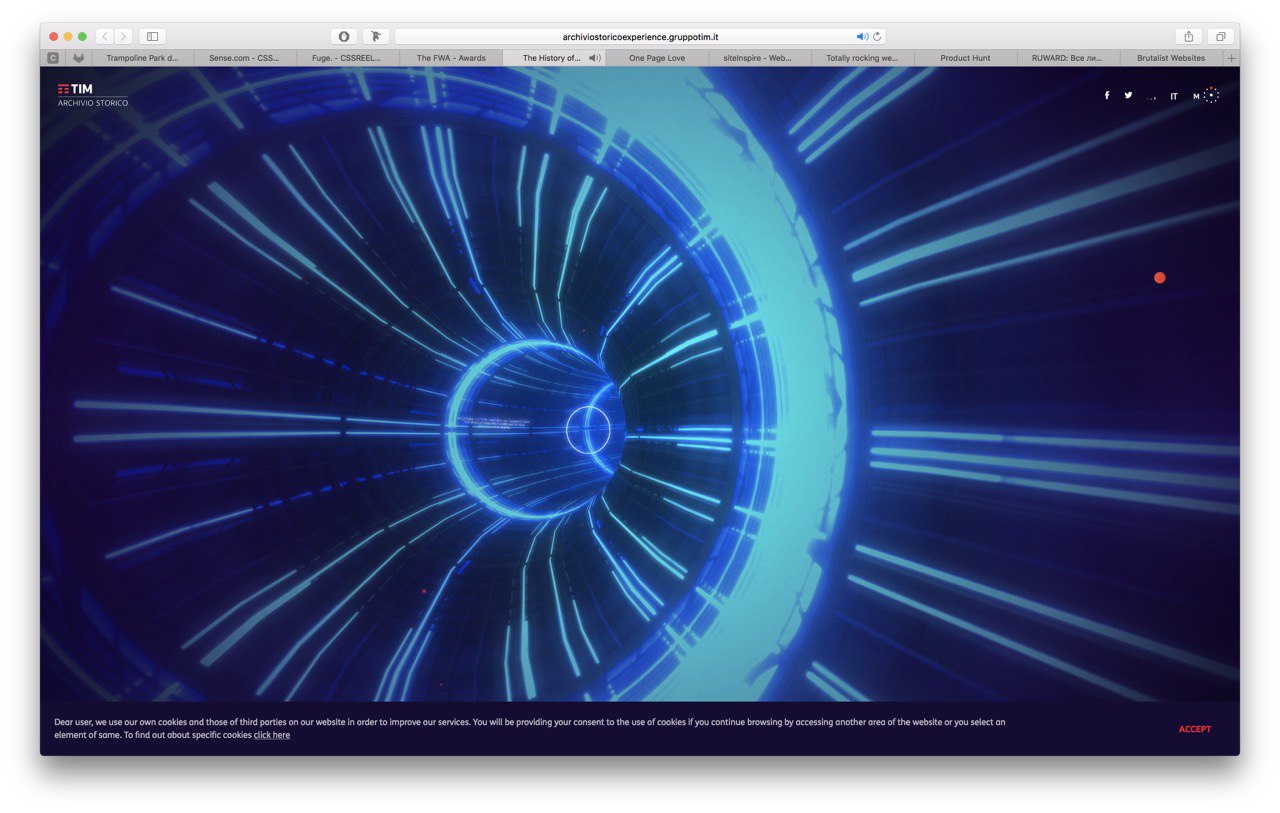Click the small glowing ring at tunnel center

tap(588, 428)
